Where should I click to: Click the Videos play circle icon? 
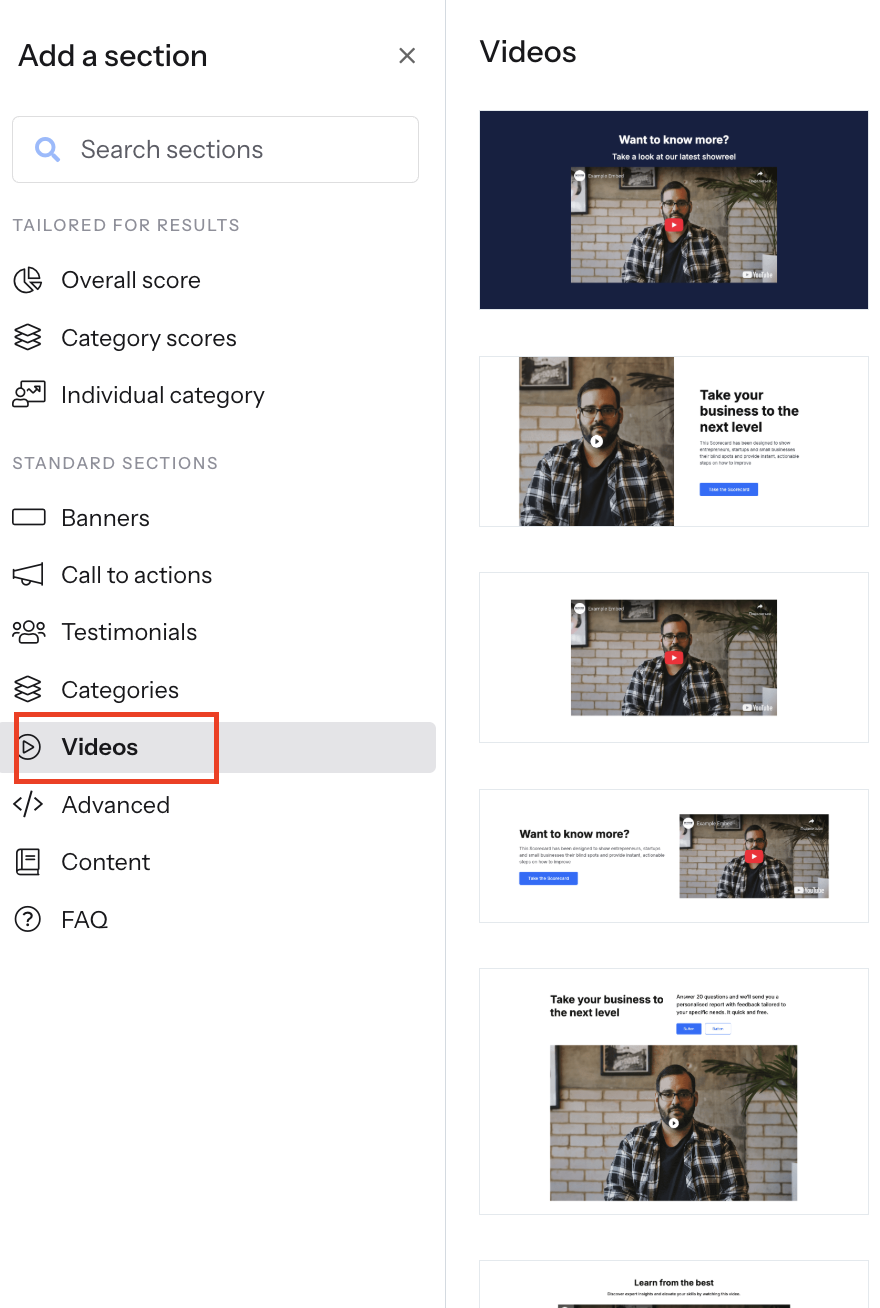point(29,747)
